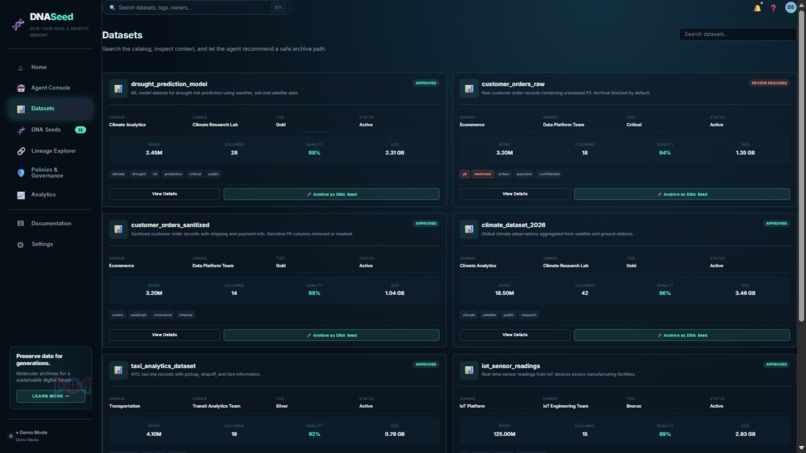Click the climate_dataset_2026 dataset icon

469,229
